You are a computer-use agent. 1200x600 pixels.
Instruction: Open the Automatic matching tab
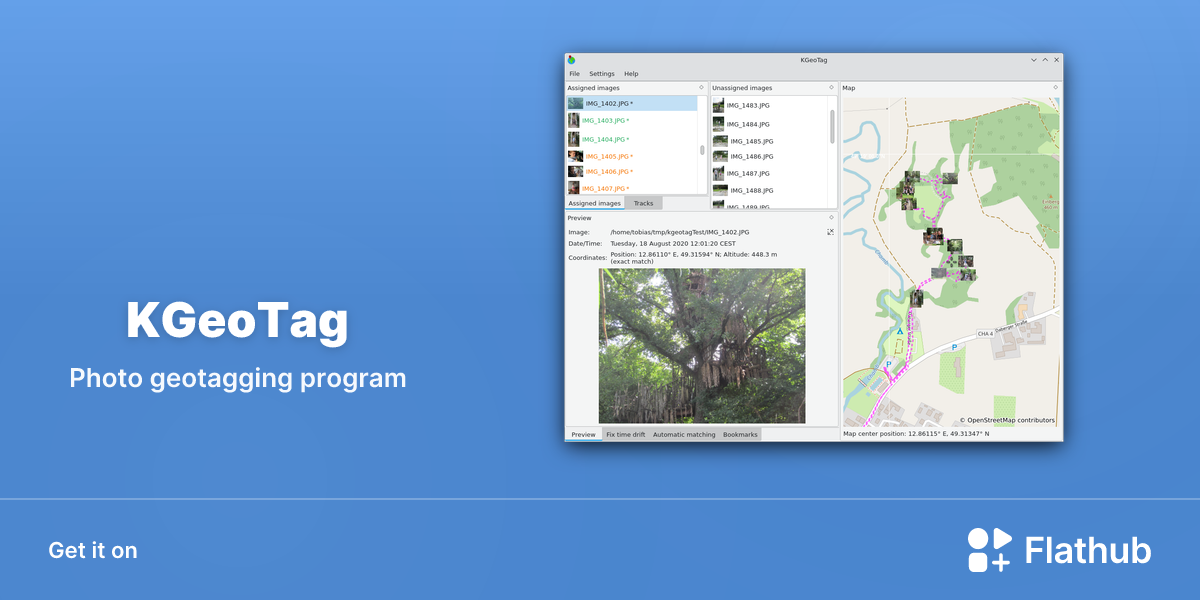pyautogui.click(x=684, y=435)
